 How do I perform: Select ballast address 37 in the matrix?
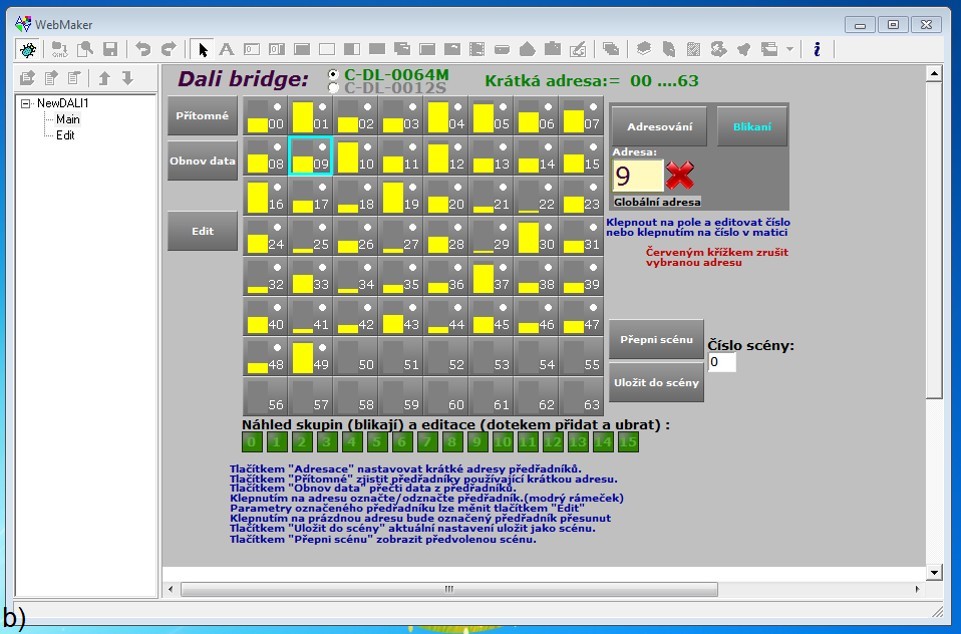tap(491, 277)
